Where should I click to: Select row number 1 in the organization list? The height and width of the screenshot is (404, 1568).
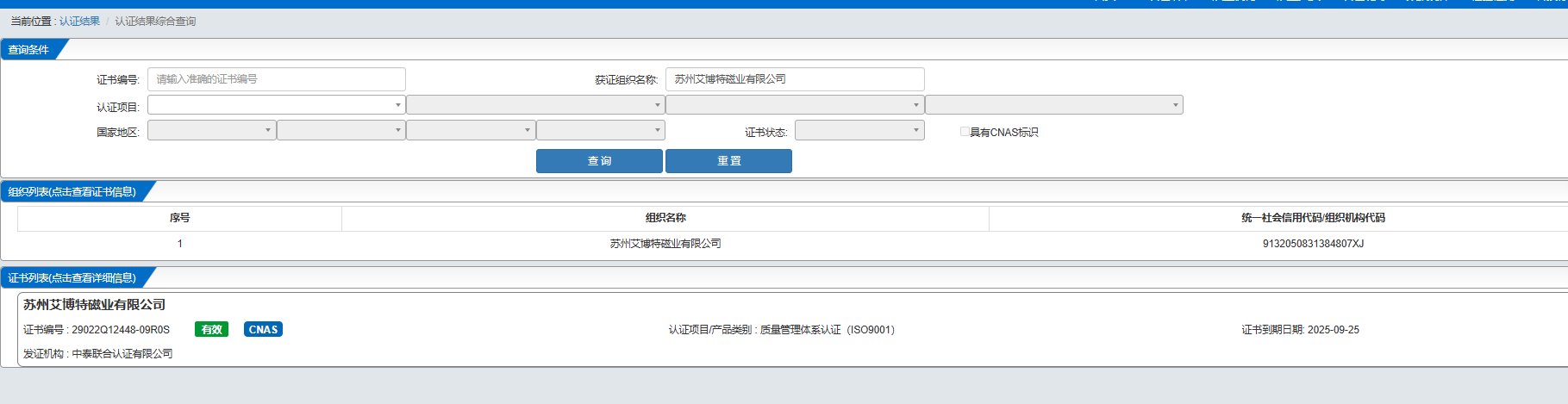(x=179, y=244)
